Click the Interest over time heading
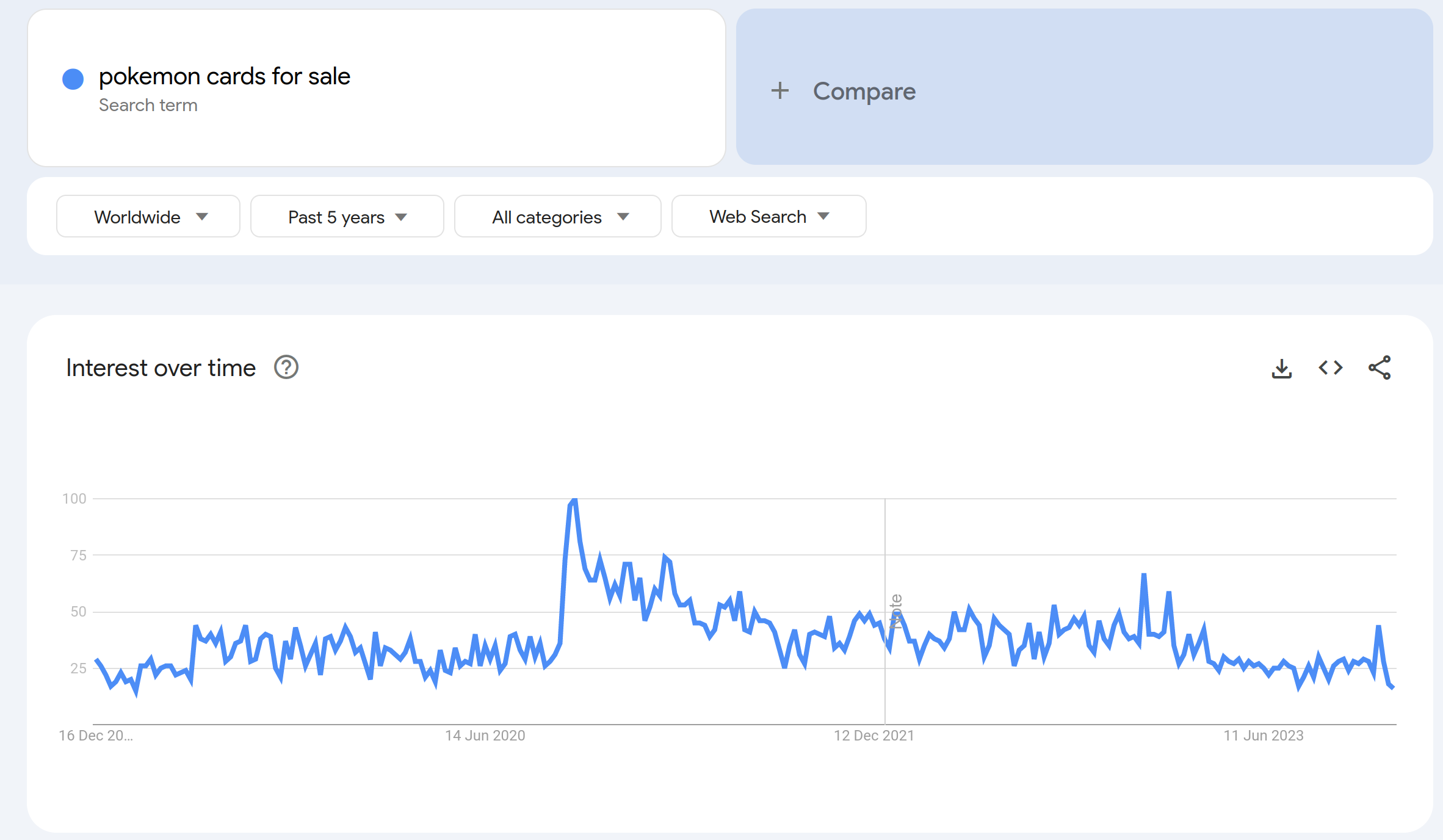 [161, 368]
